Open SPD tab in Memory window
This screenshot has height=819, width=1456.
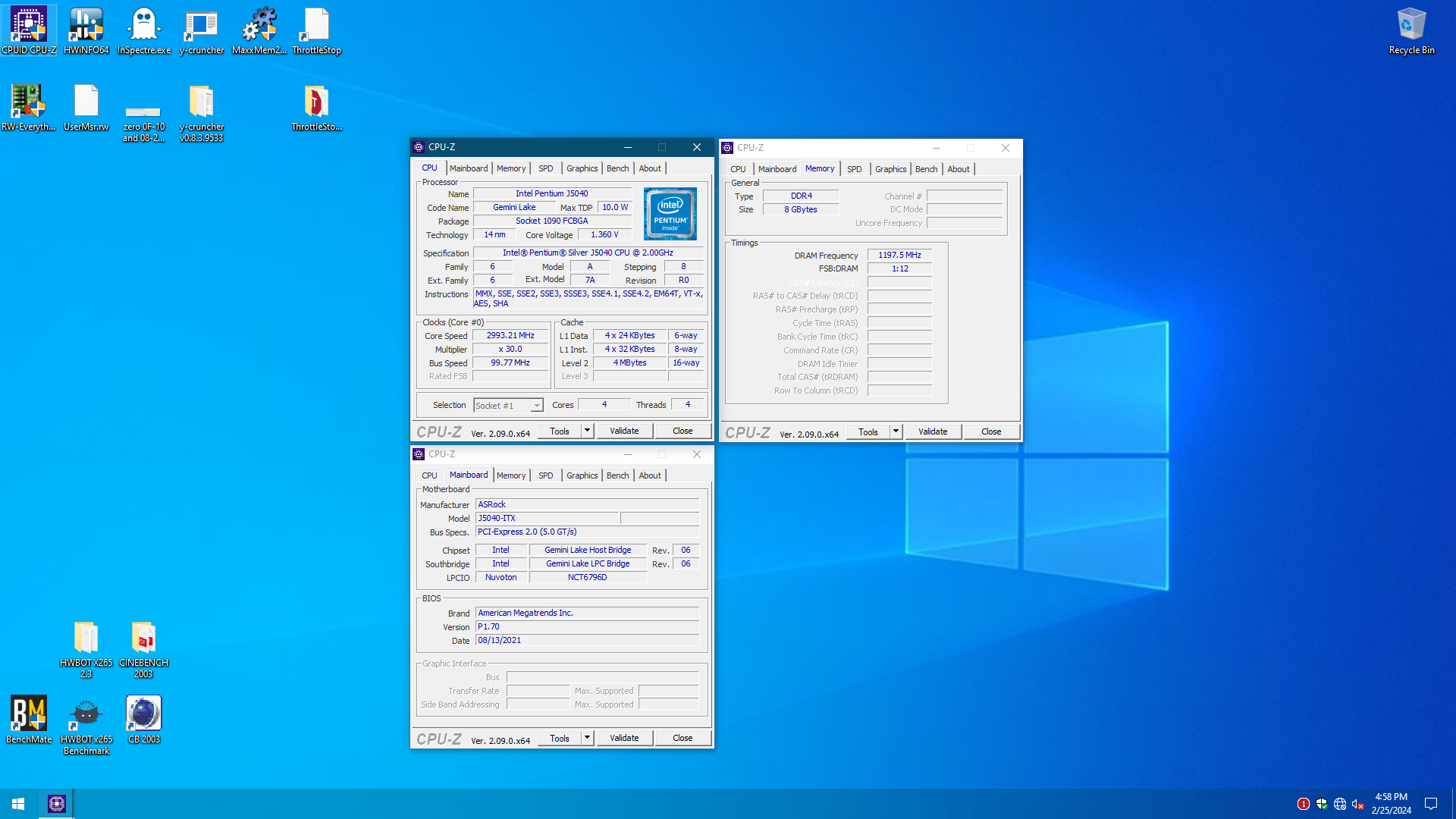855,169
